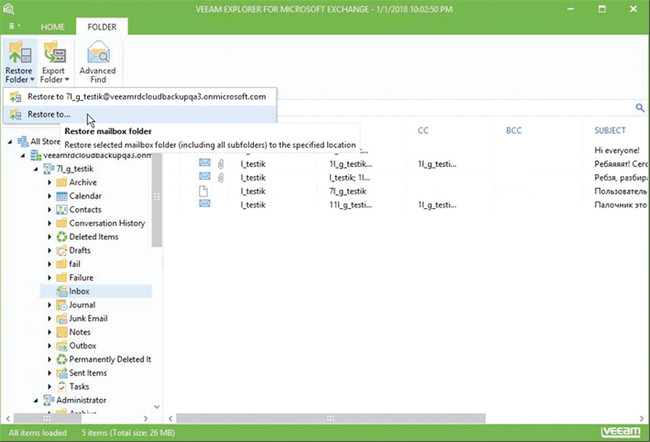Click the '5 items (Total size: 26 MB)' status
This screenshot has height=442, width=650.
point(128,433)
